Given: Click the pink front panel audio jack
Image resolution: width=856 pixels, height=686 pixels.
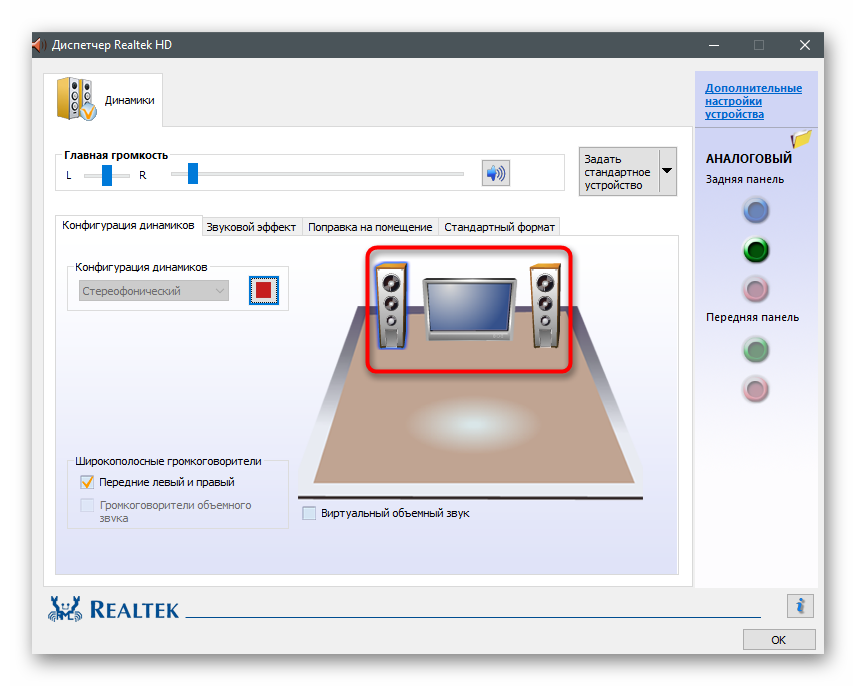Looking at the screenshot, I should (756, 388).
